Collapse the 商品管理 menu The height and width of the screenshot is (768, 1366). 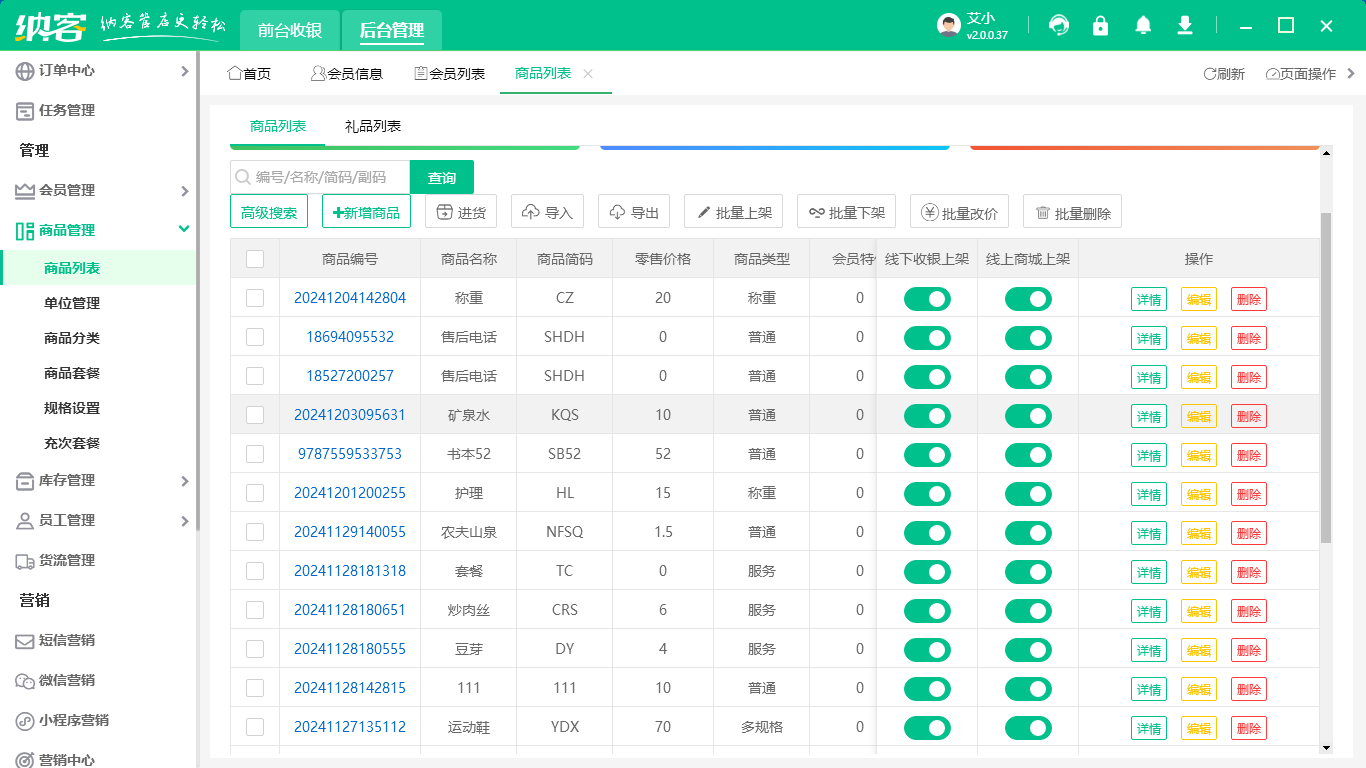click(x=184, y=229)
